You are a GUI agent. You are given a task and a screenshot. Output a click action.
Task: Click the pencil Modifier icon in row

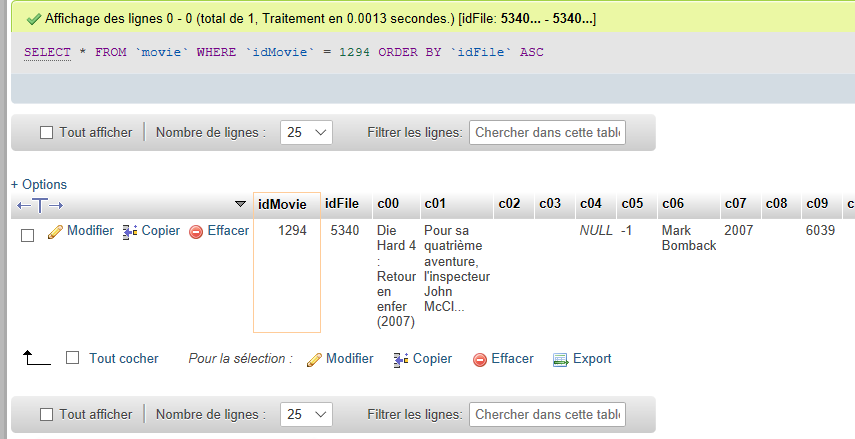[55, 232]
